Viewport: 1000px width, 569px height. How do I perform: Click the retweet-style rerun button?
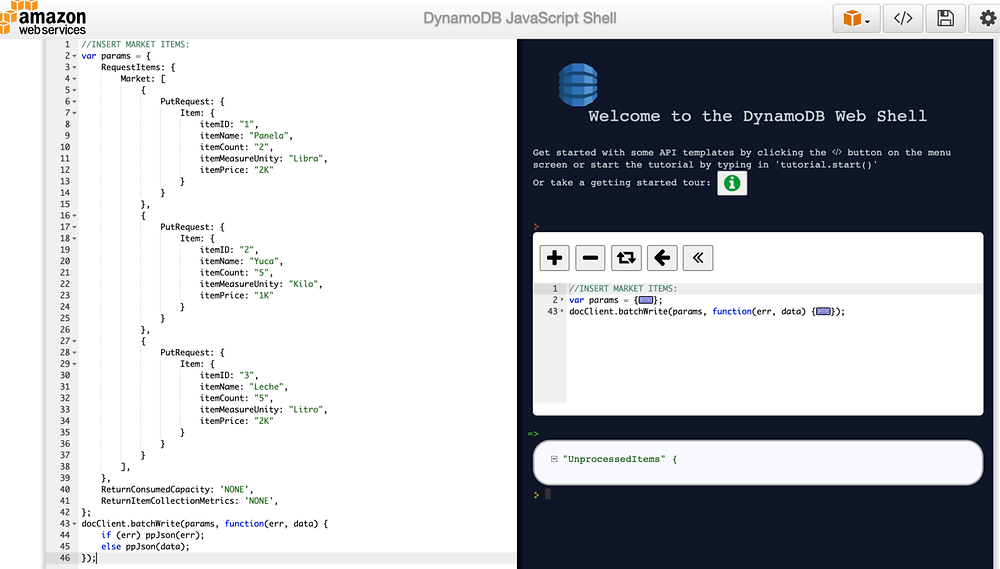click(x=626, y=258)
